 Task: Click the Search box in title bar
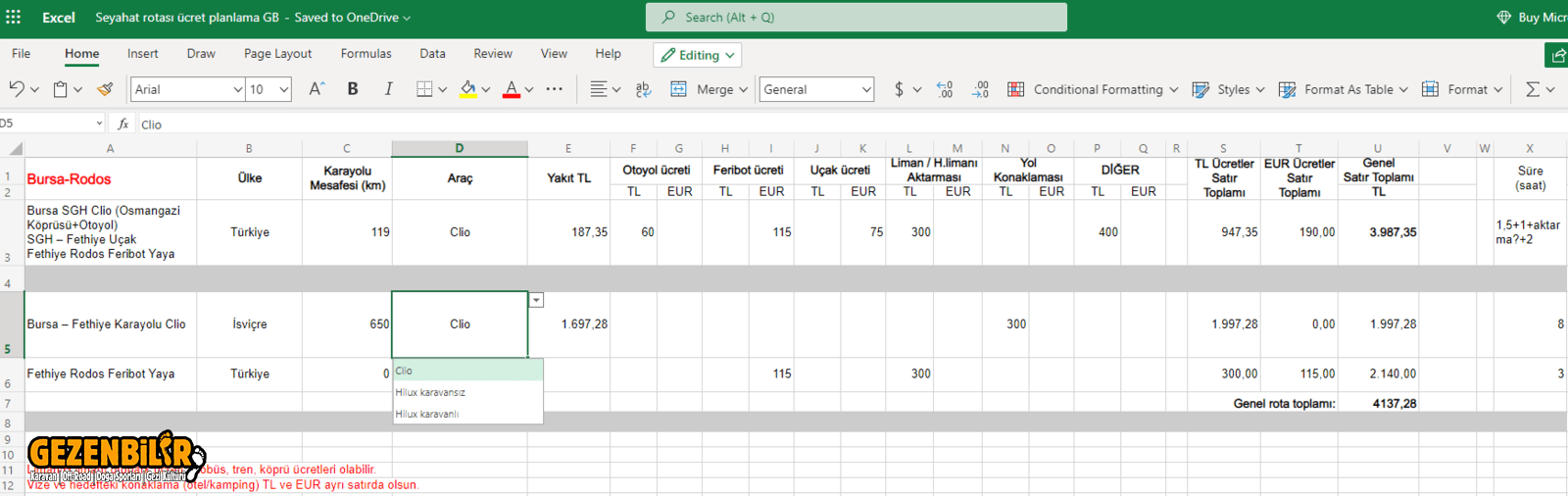click(856, 17)
